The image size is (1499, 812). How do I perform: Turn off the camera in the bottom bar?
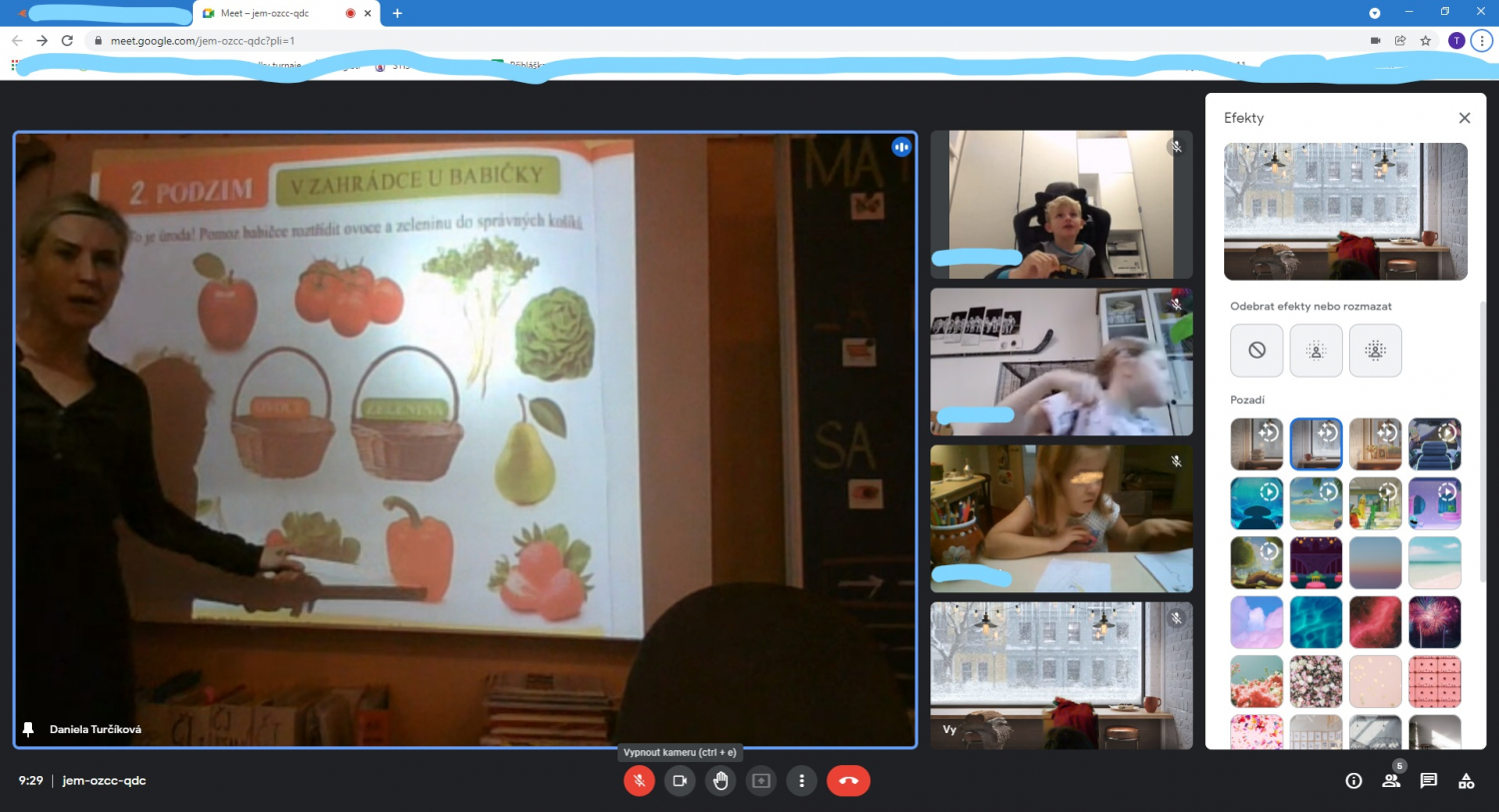[x=680, y=781]
